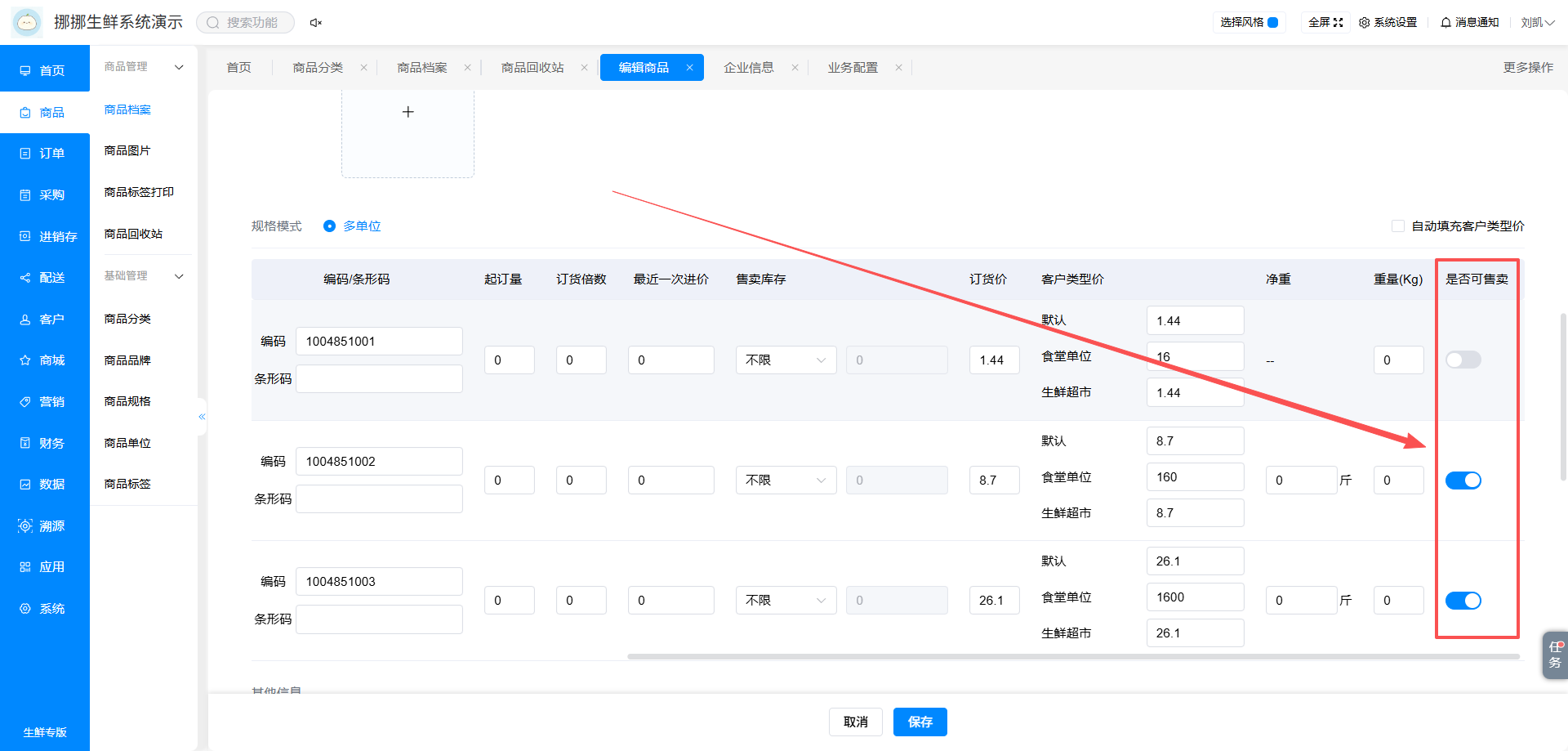The image size is (1568, 751).
Task: Open the 刘凯 user dropdown
Action: click(1538, 23)
